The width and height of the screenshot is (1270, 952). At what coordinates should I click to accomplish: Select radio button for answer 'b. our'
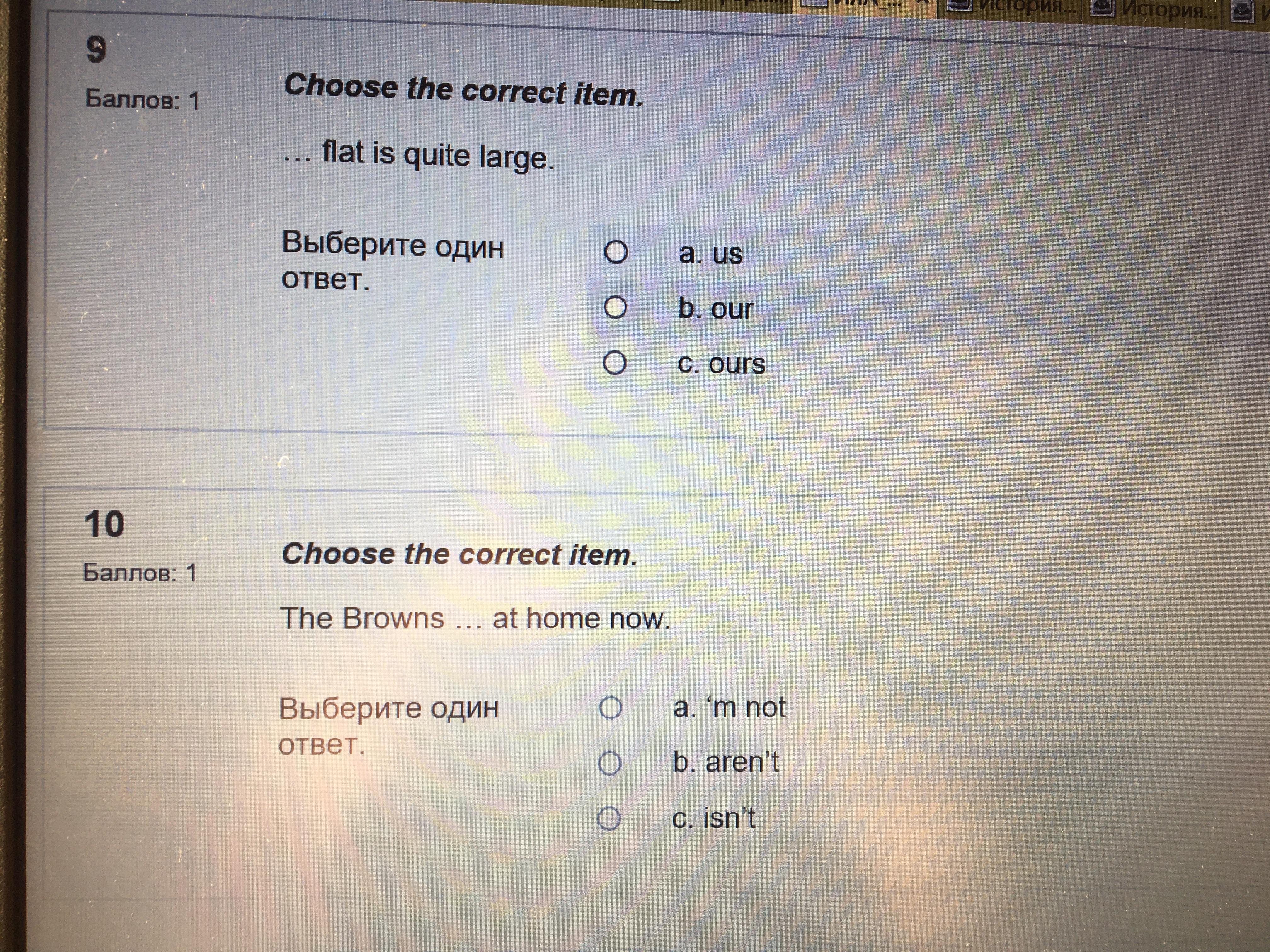coord(615,308)
